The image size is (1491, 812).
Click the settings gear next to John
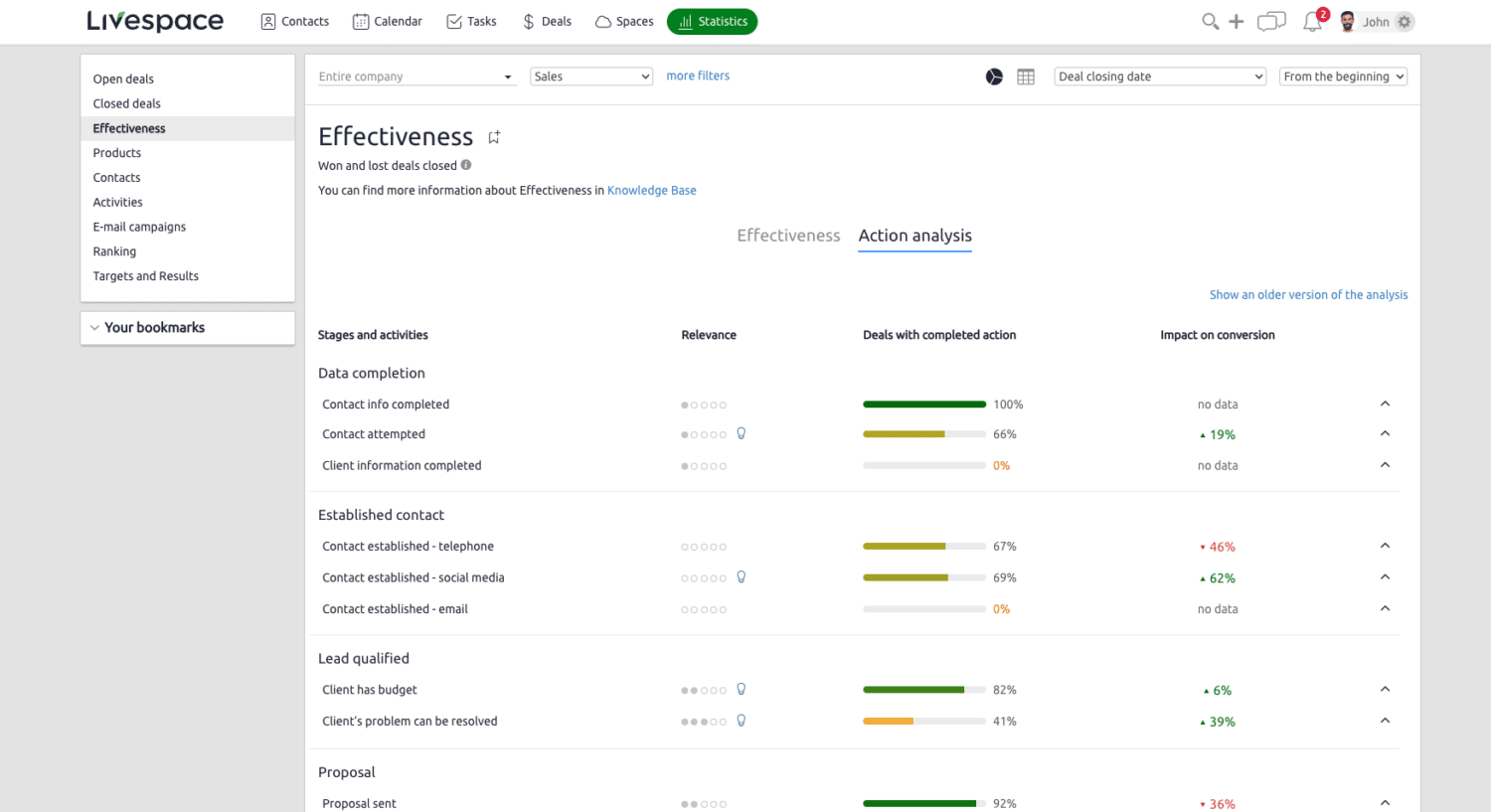click(1405, 22)
